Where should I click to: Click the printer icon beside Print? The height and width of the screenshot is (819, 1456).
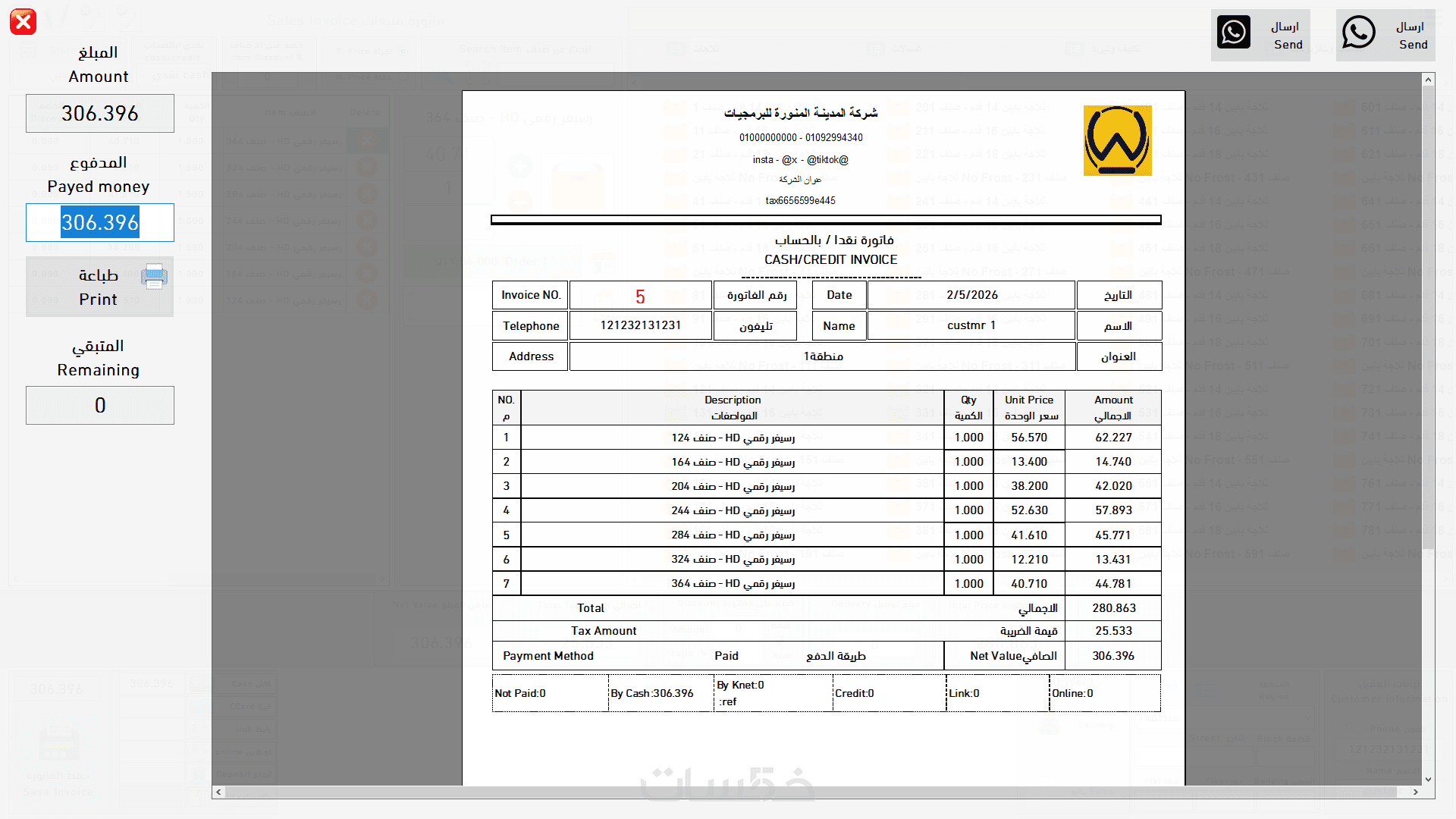154,277
